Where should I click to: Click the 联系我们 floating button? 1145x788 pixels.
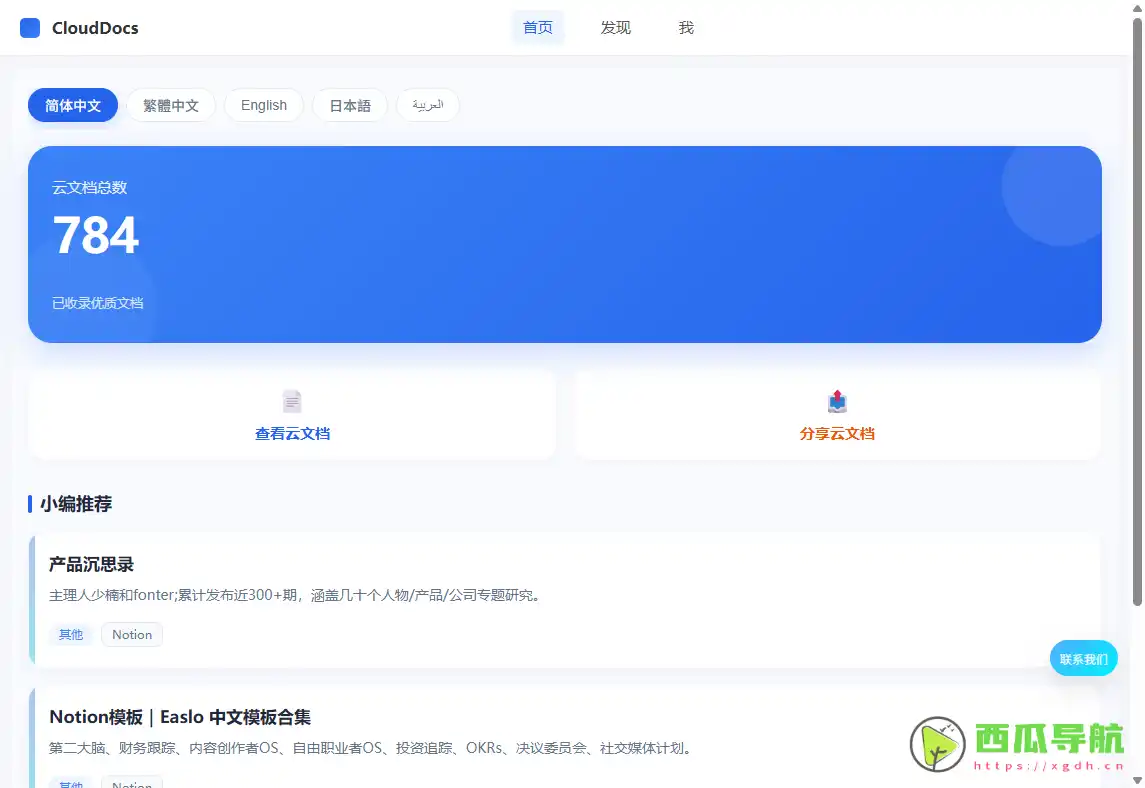[x=1083, y=658]
